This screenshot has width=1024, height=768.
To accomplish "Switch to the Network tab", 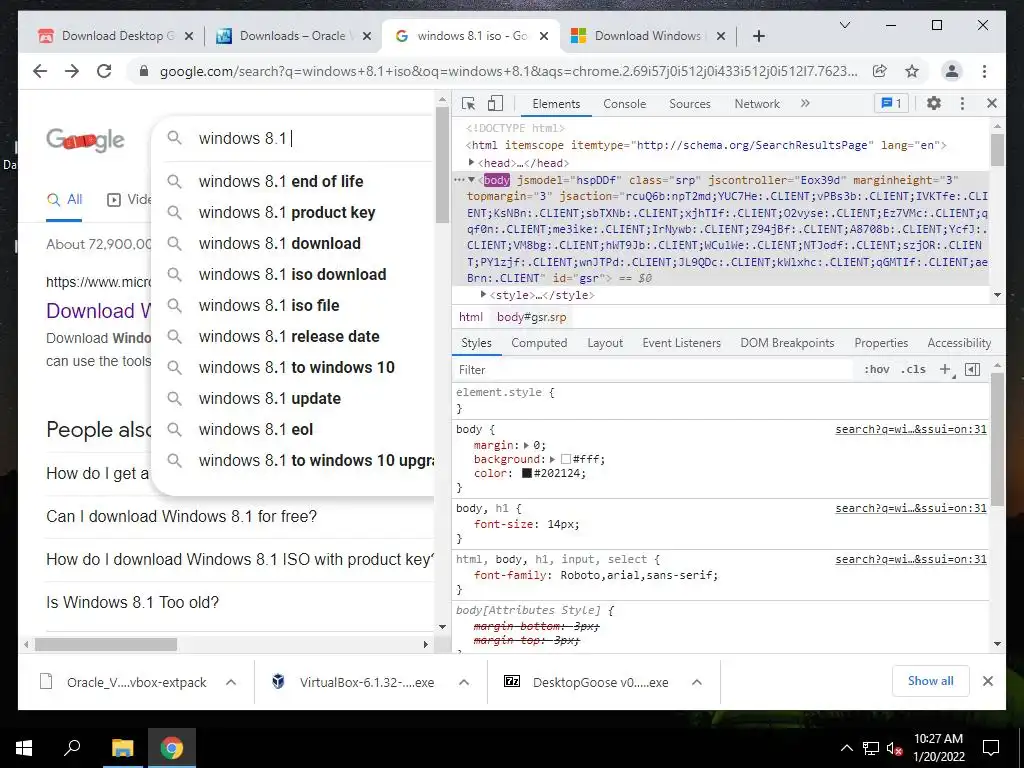I will [757, 104].
